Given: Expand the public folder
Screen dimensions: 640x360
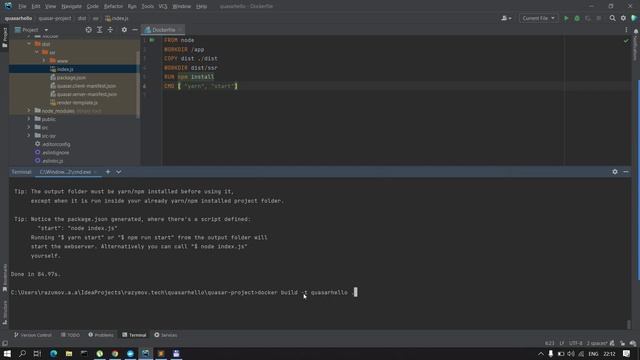Looking at the screenshot, I should click(x=29, y=119).
